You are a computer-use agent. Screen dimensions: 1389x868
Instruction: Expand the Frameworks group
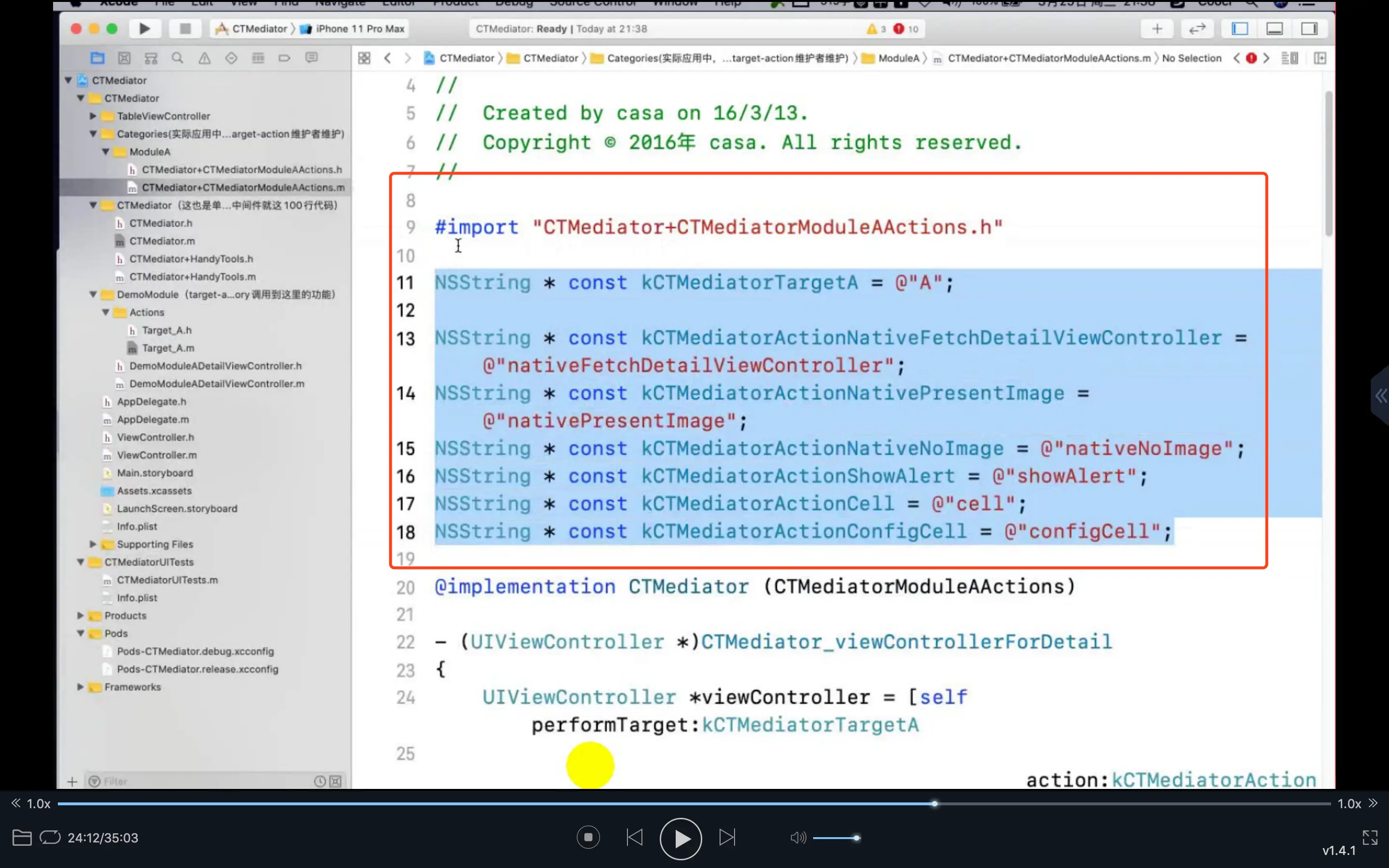click(x=81, y=687)
